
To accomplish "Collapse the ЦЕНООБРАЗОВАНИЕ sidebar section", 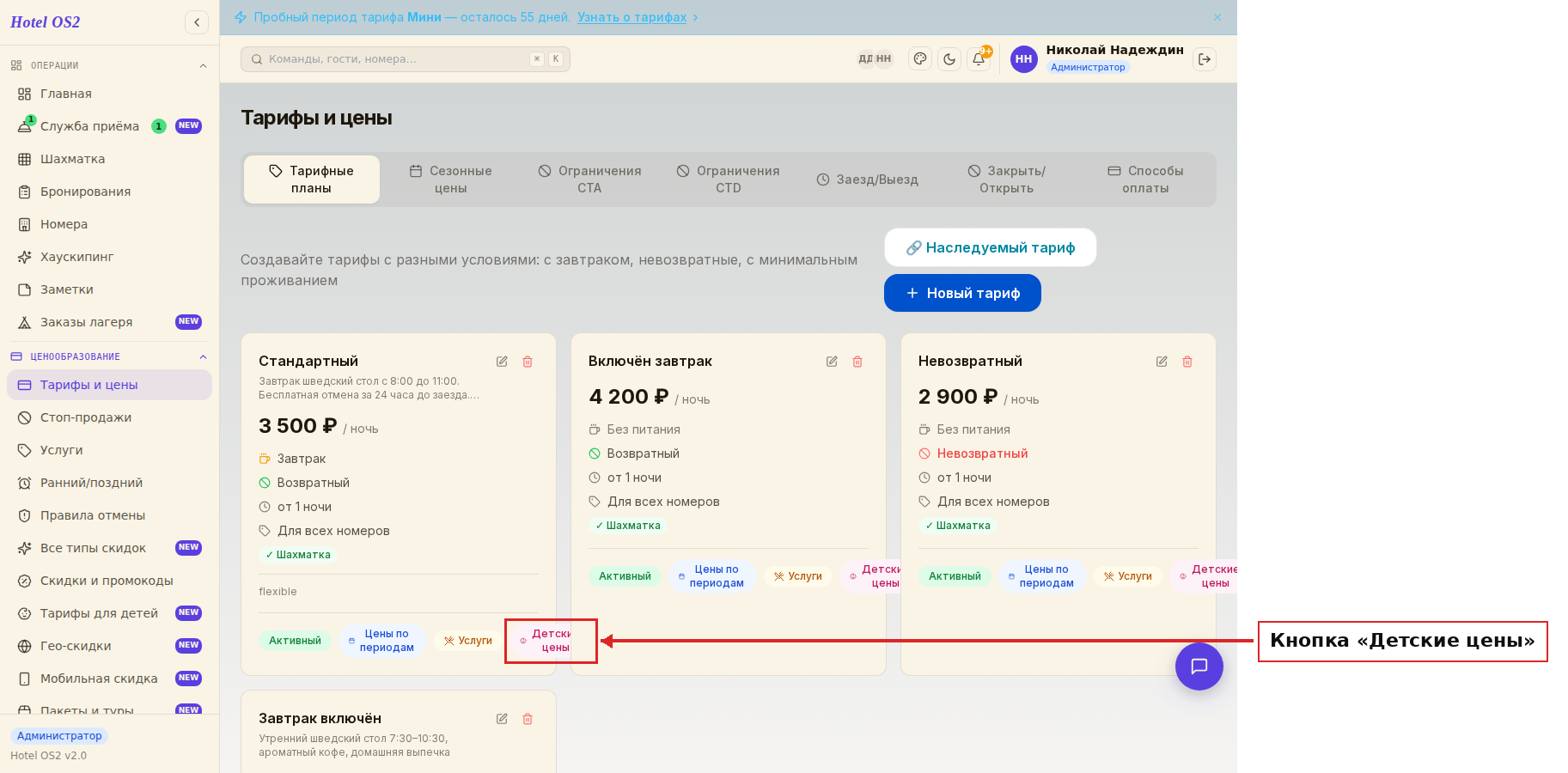I will click(203, 356).
